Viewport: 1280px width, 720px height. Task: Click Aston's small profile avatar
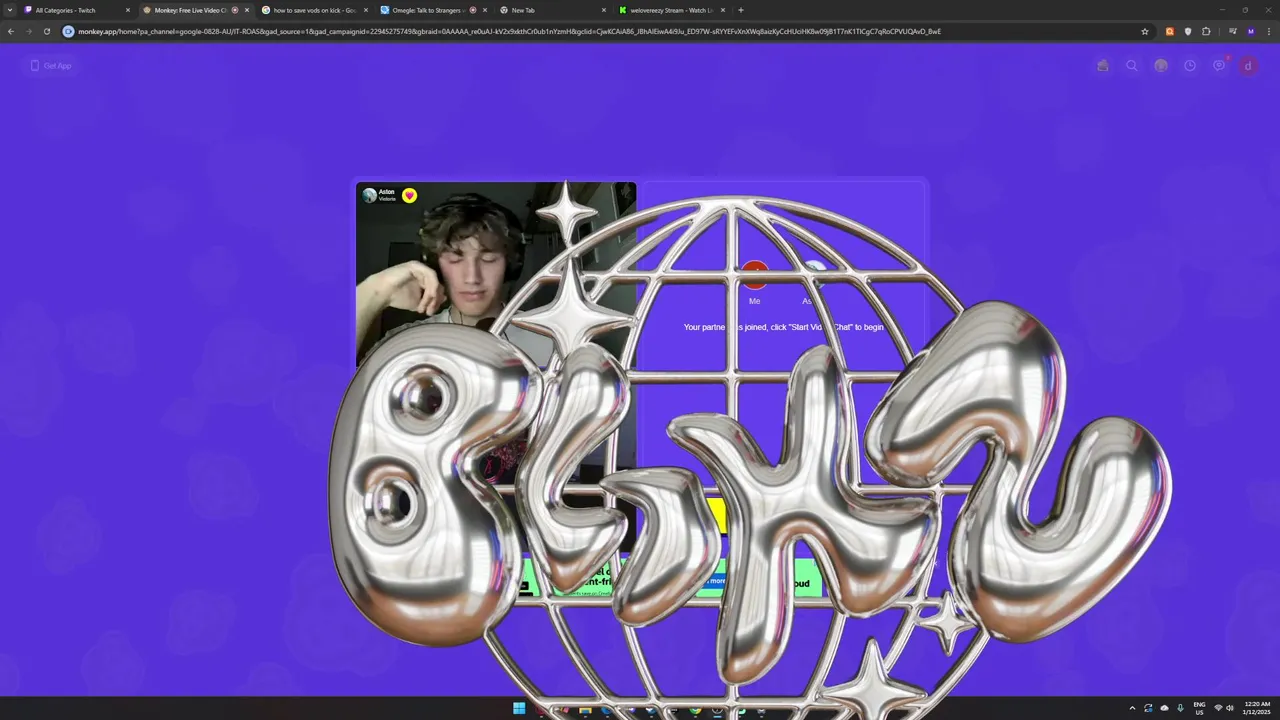(x=369, y=196)
